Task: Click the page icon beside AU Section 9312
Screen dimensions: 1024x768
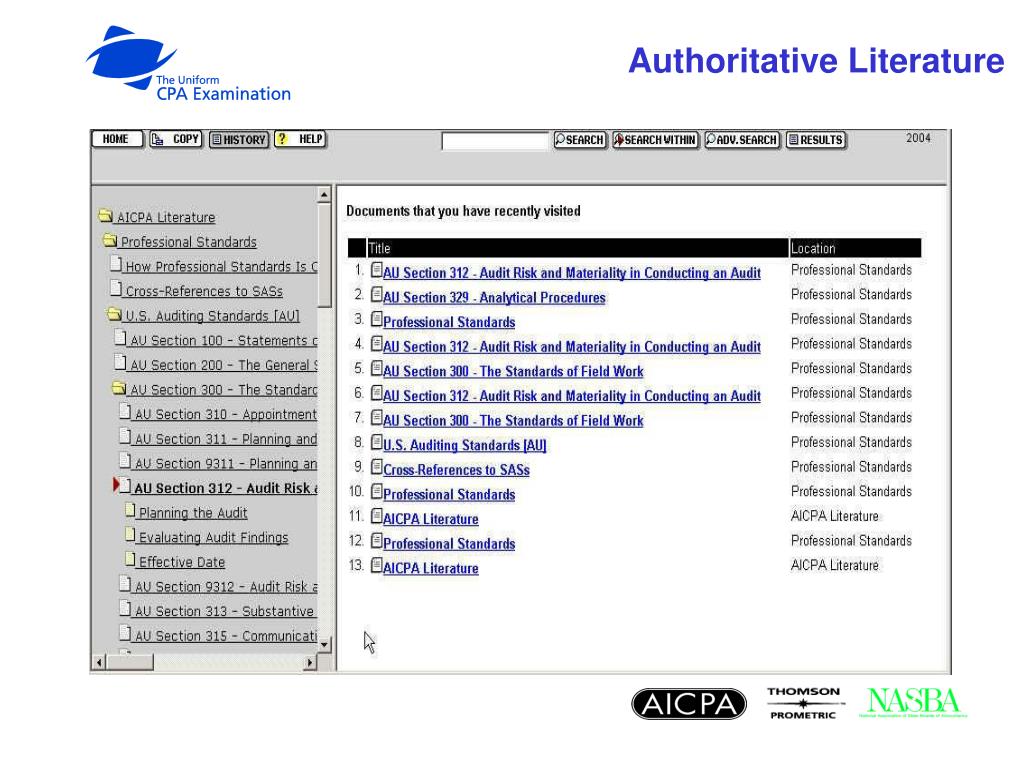Action: coord(125,583)
